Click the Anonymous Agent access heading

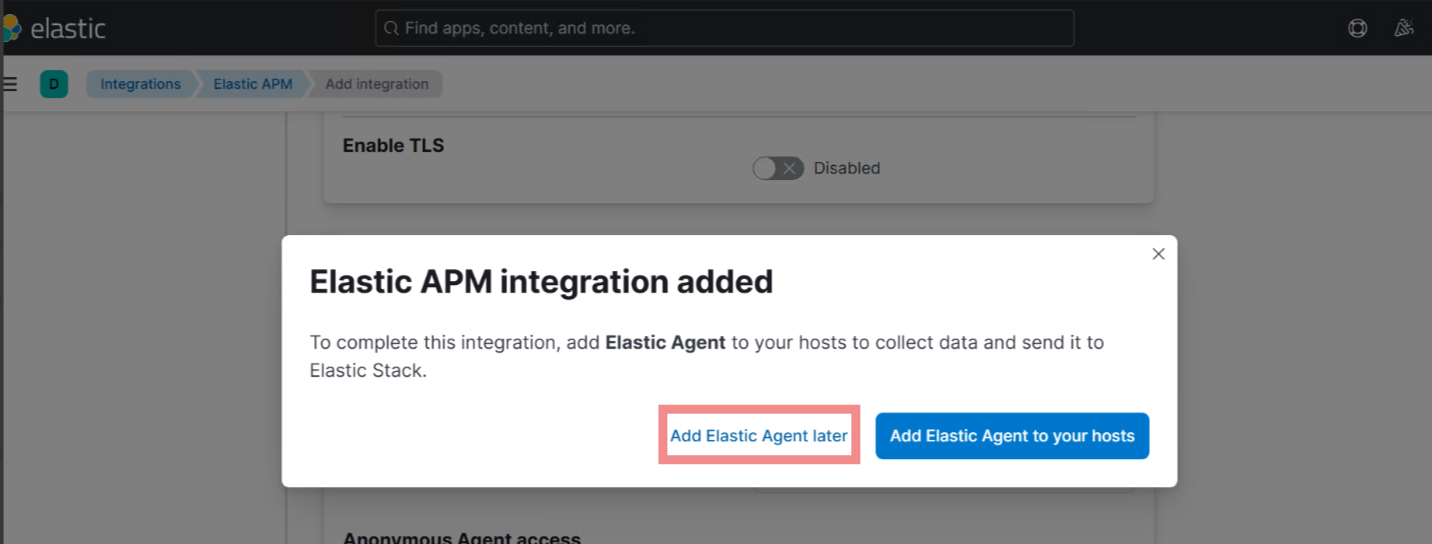(461, 538)
